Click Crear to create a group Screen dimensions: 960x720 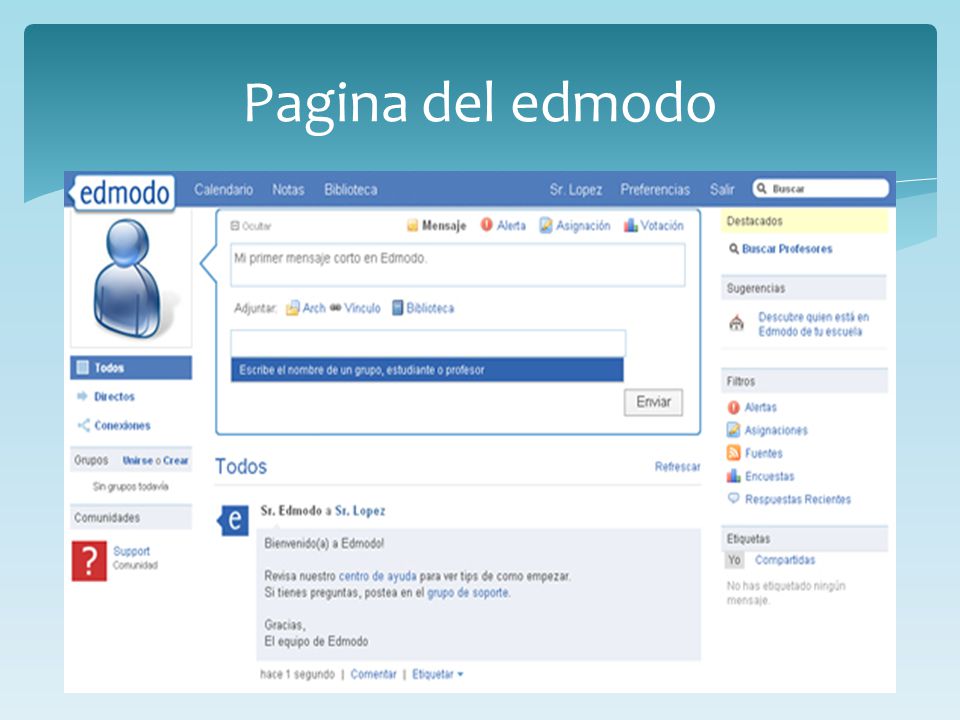click(x=176, y=460)
